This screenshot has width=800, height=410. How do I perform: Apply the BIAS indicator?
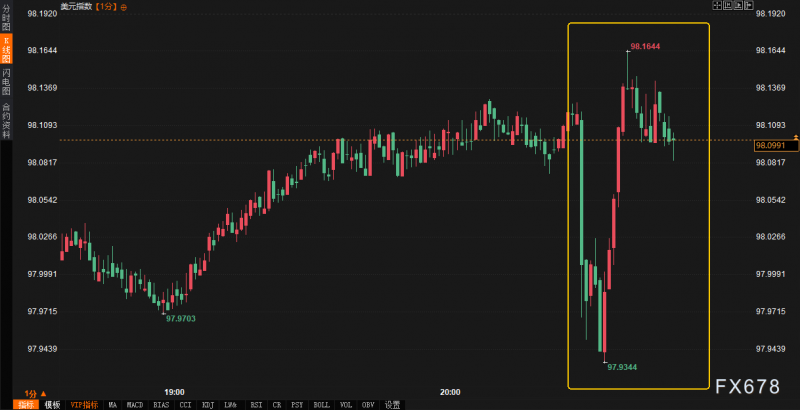[161, 405]
